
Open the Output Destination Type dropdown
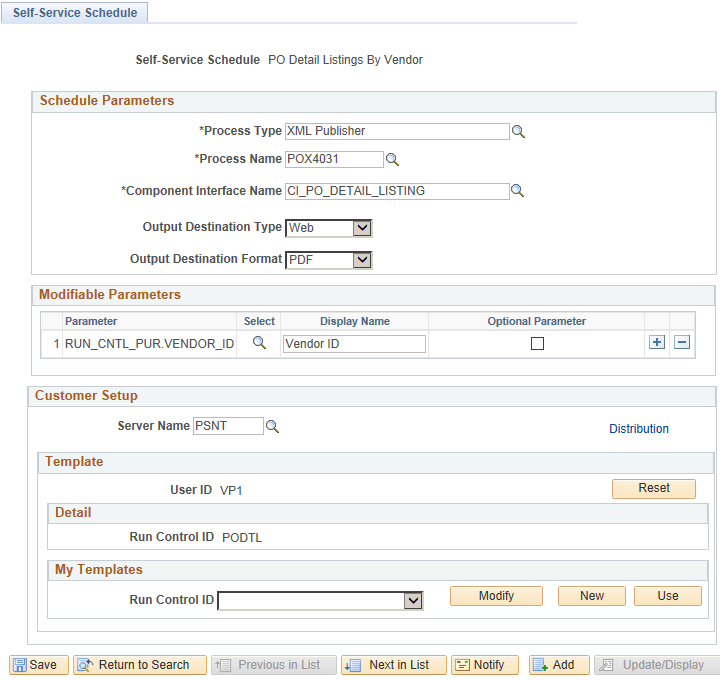(x=328, y=228)
